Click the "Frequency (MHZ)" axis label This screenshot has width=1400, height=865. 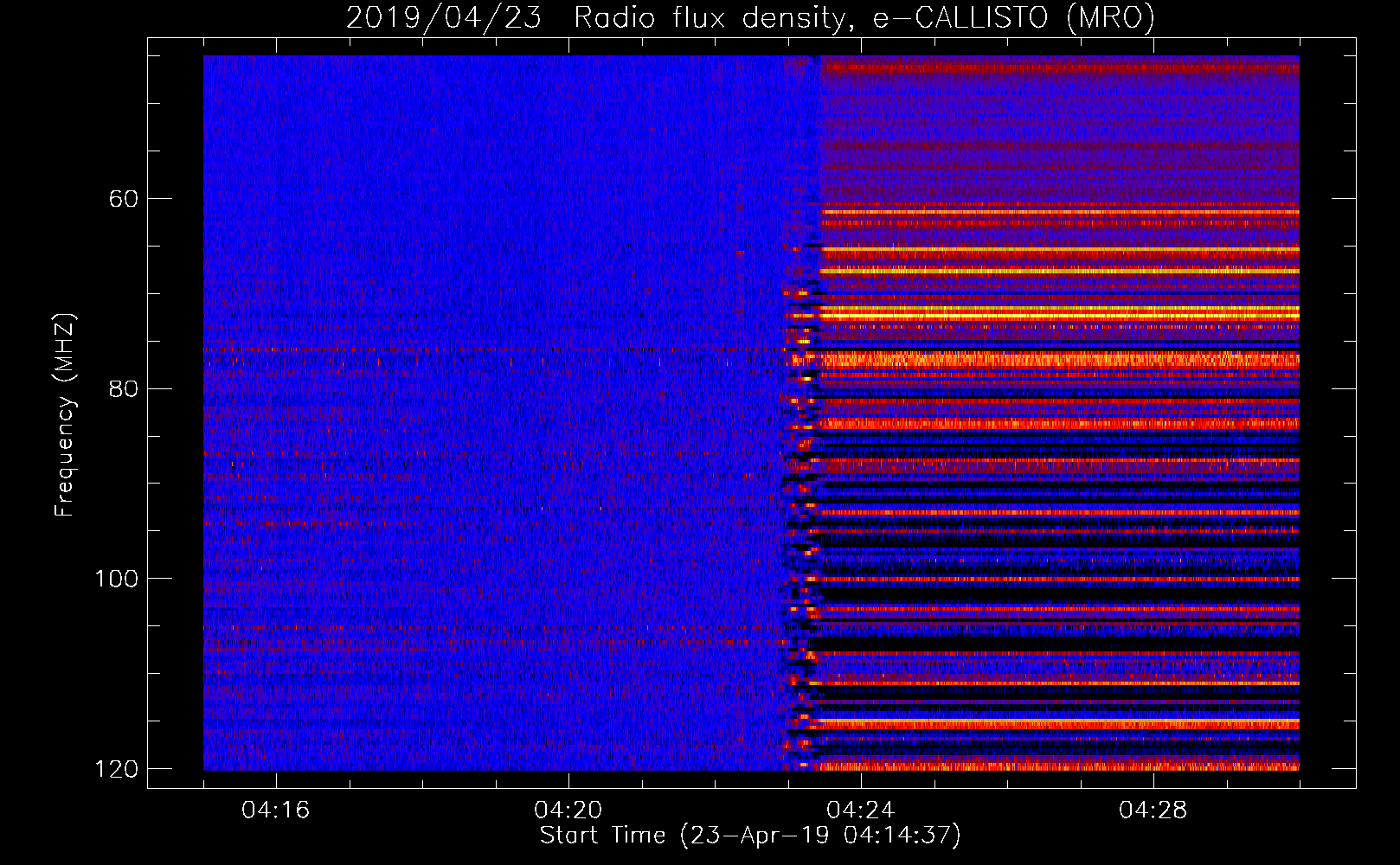pos(64,415)
